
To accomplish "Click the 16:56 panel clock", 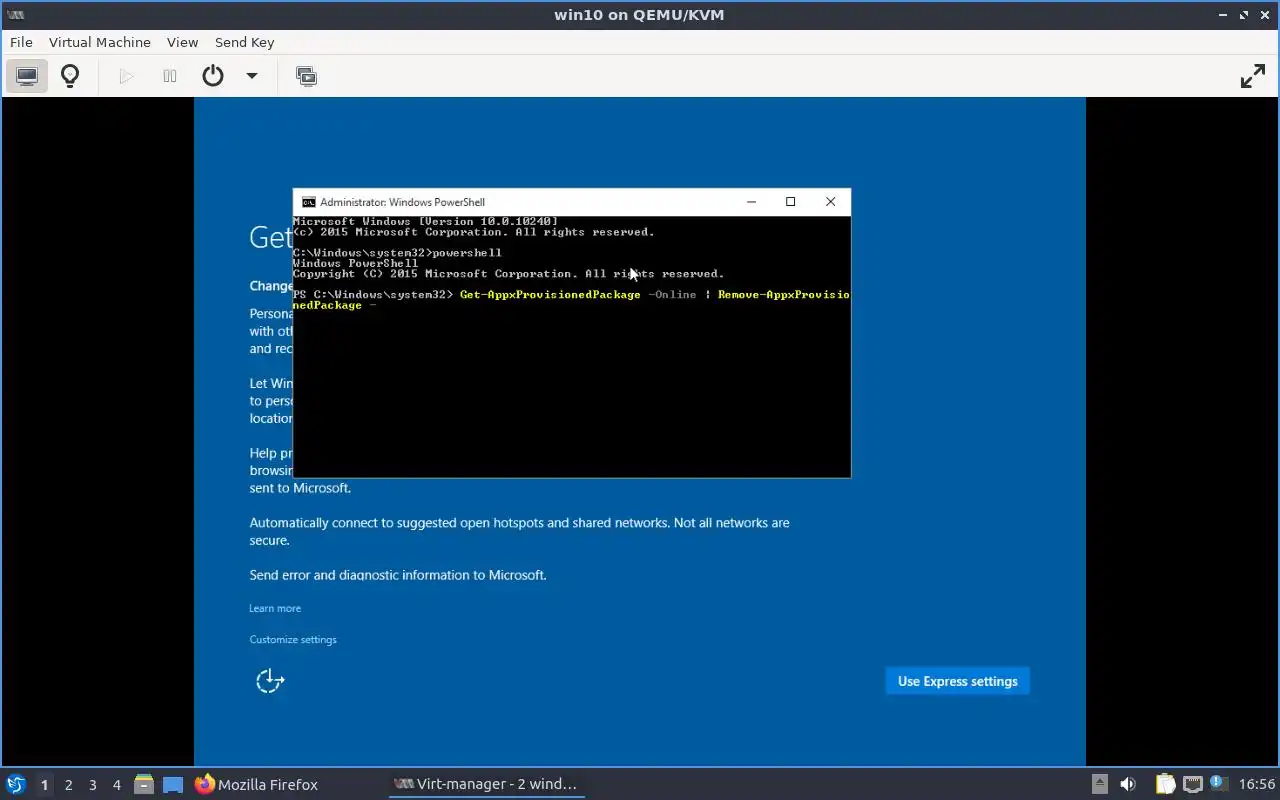I will (1257, 784).
